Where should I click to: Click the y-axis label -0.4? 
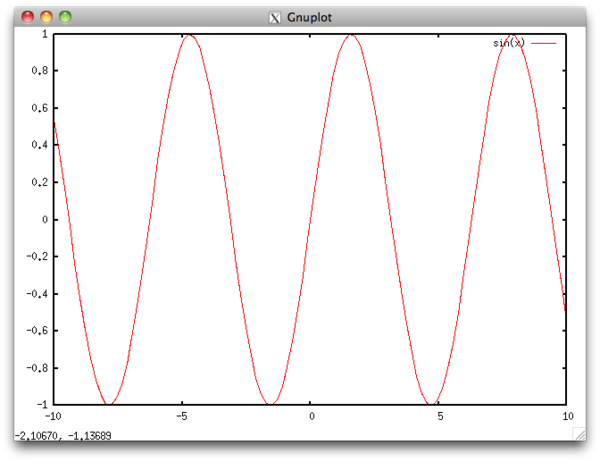pos(37,294)
